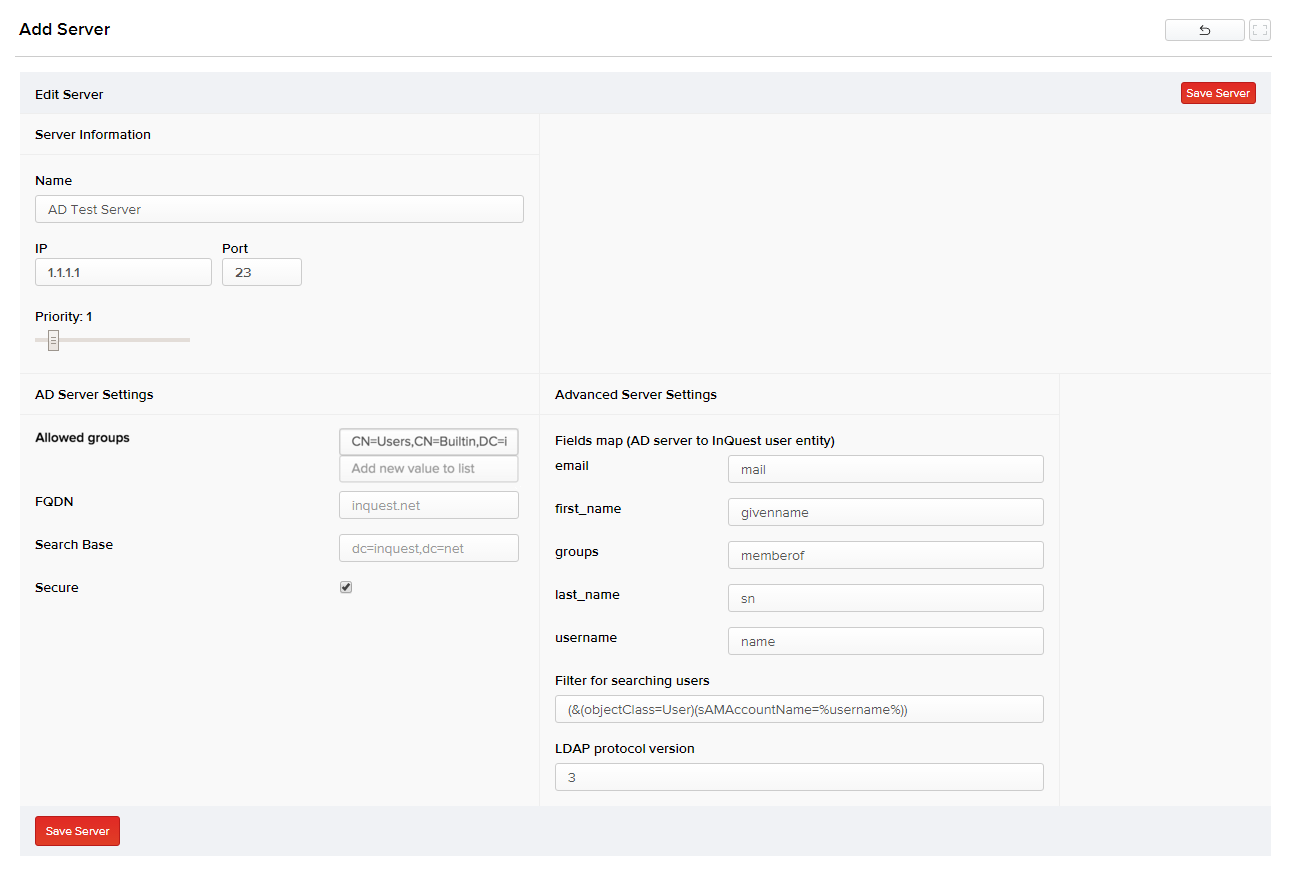The width and height of the screenshot is (1292, 877).
Task: Click the IP address field
Action: pos(123,272)
